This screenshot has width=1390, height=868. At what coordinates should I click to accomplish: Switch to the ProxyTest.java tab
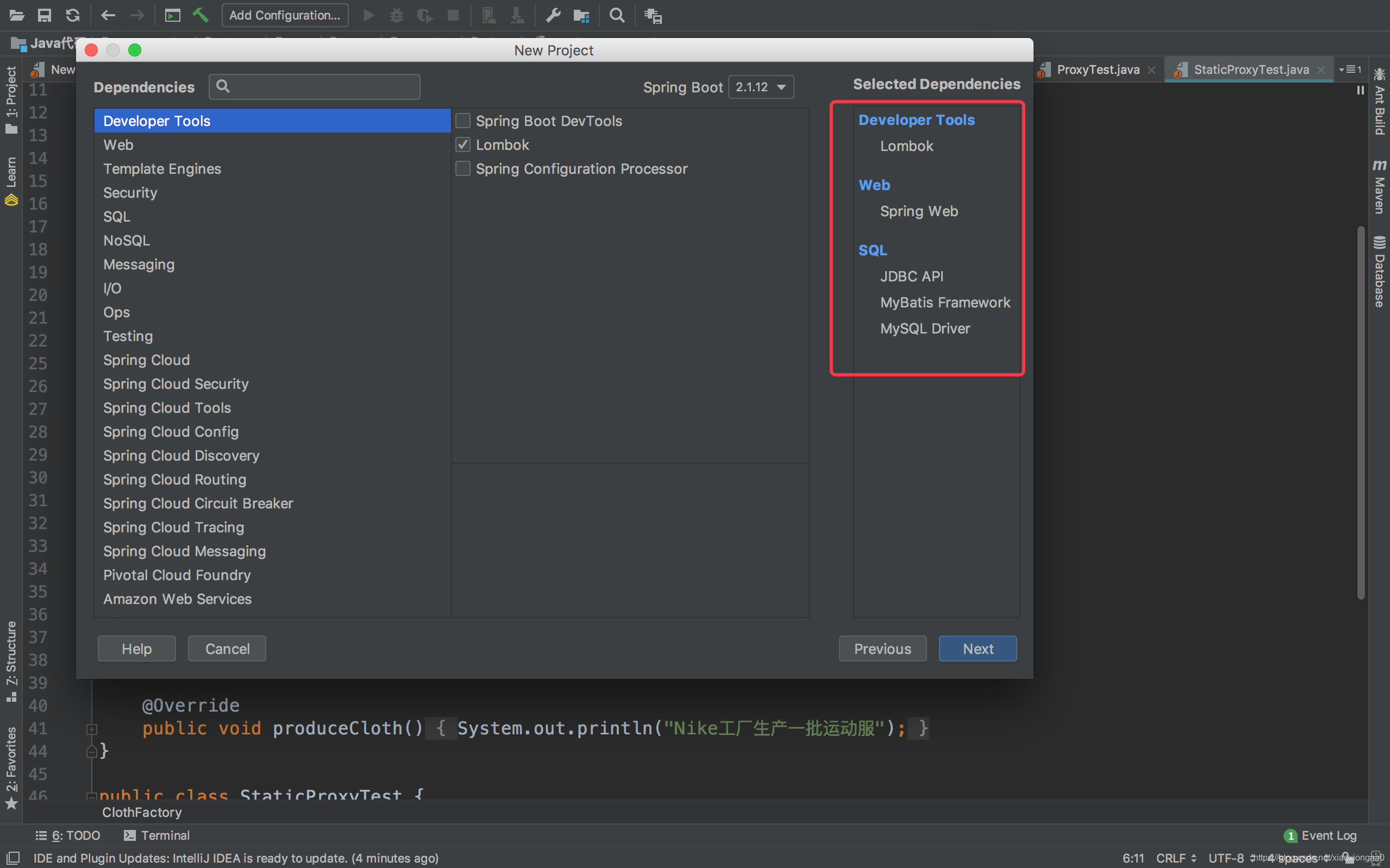(x=1097, y=70)
